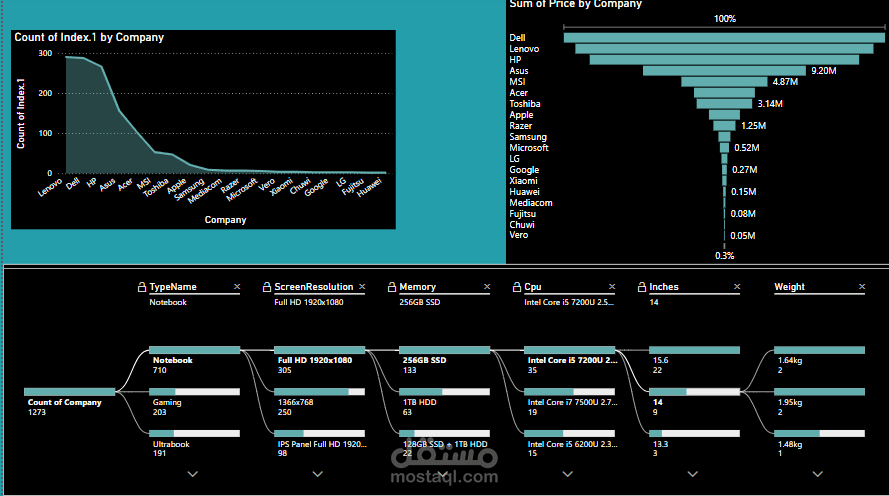Expand more values under Cpu column

pos(568,474)
